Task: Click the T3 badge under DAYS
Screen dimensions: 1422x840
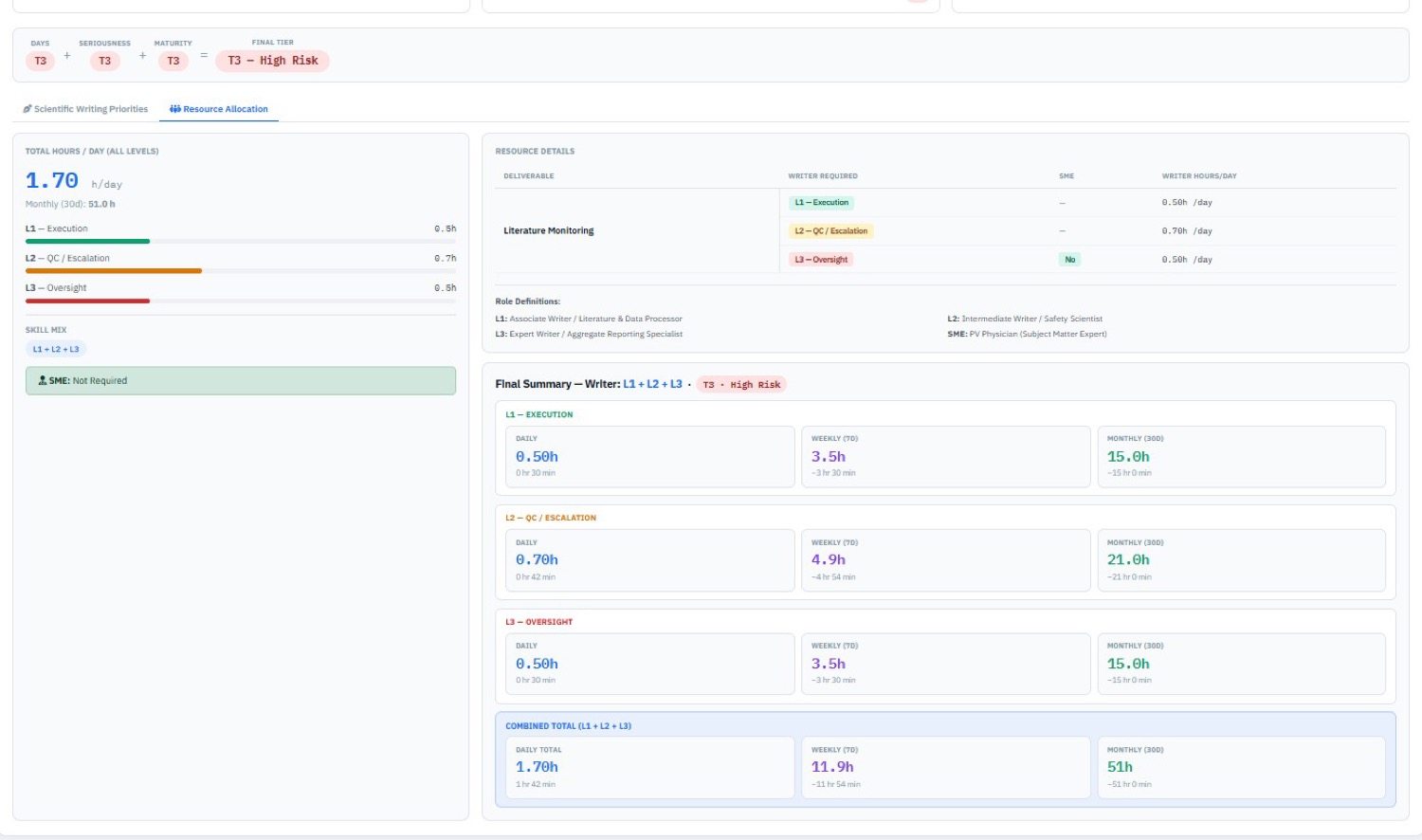Action: [x=41, y=61]
